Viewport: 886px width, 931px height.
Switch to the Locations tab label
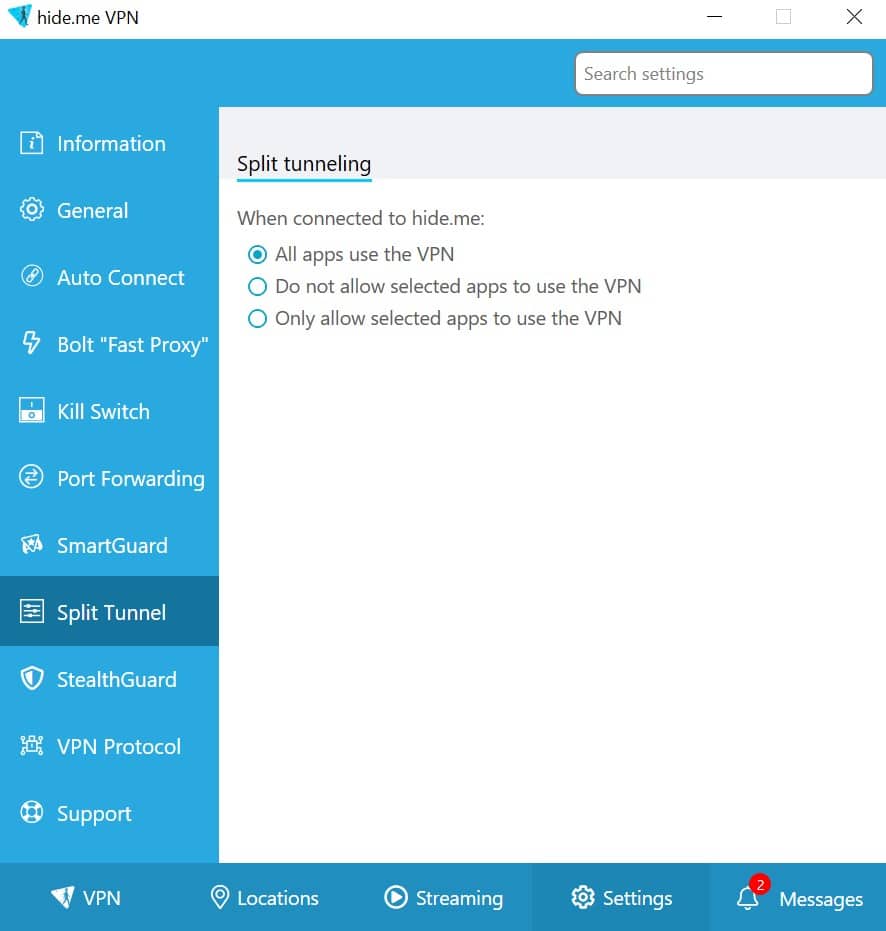pos(278,898)
